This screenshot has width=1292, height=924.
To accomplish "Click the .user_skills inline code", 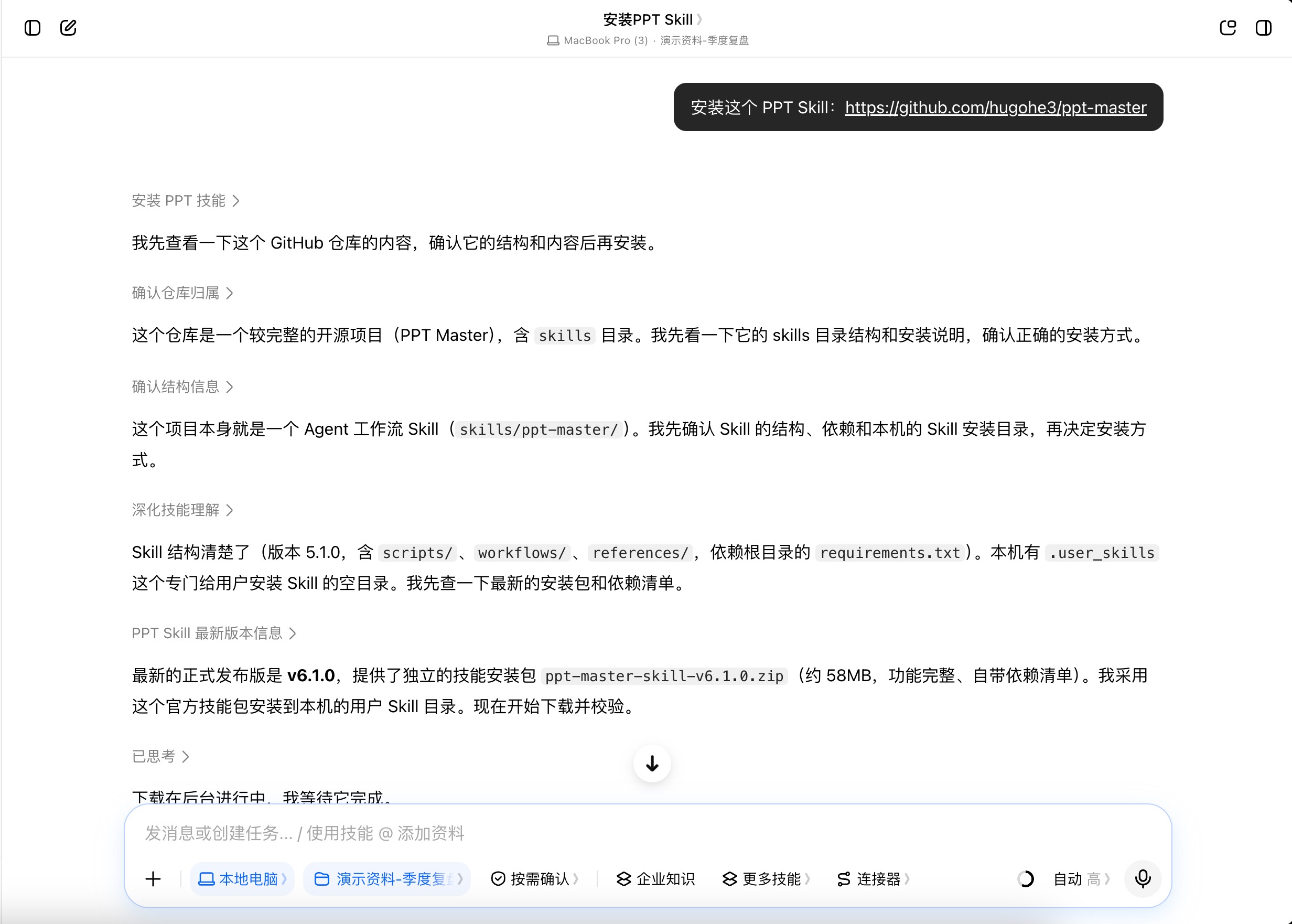I will [x=1102, y=553].
